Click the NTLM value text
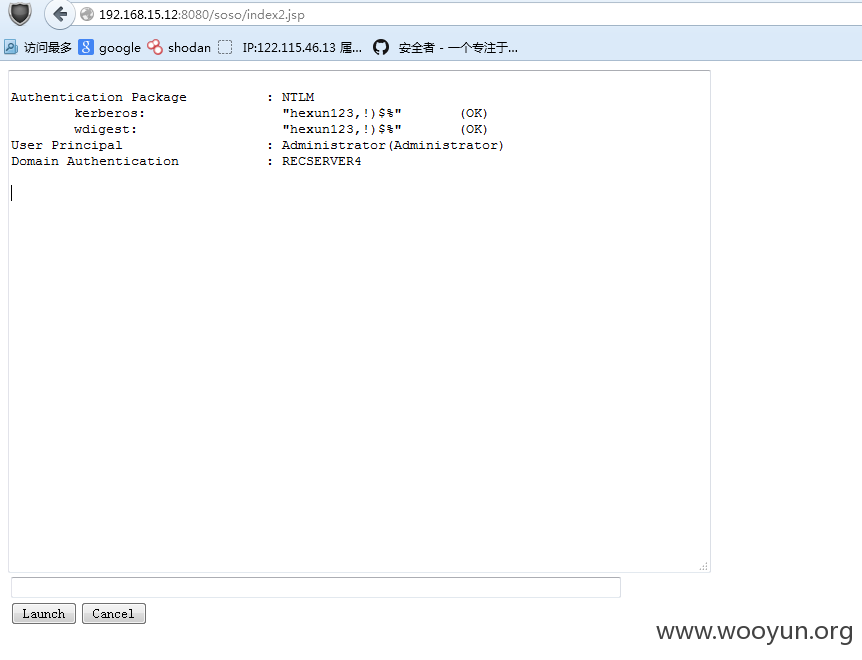 click(x=298, y=97)
